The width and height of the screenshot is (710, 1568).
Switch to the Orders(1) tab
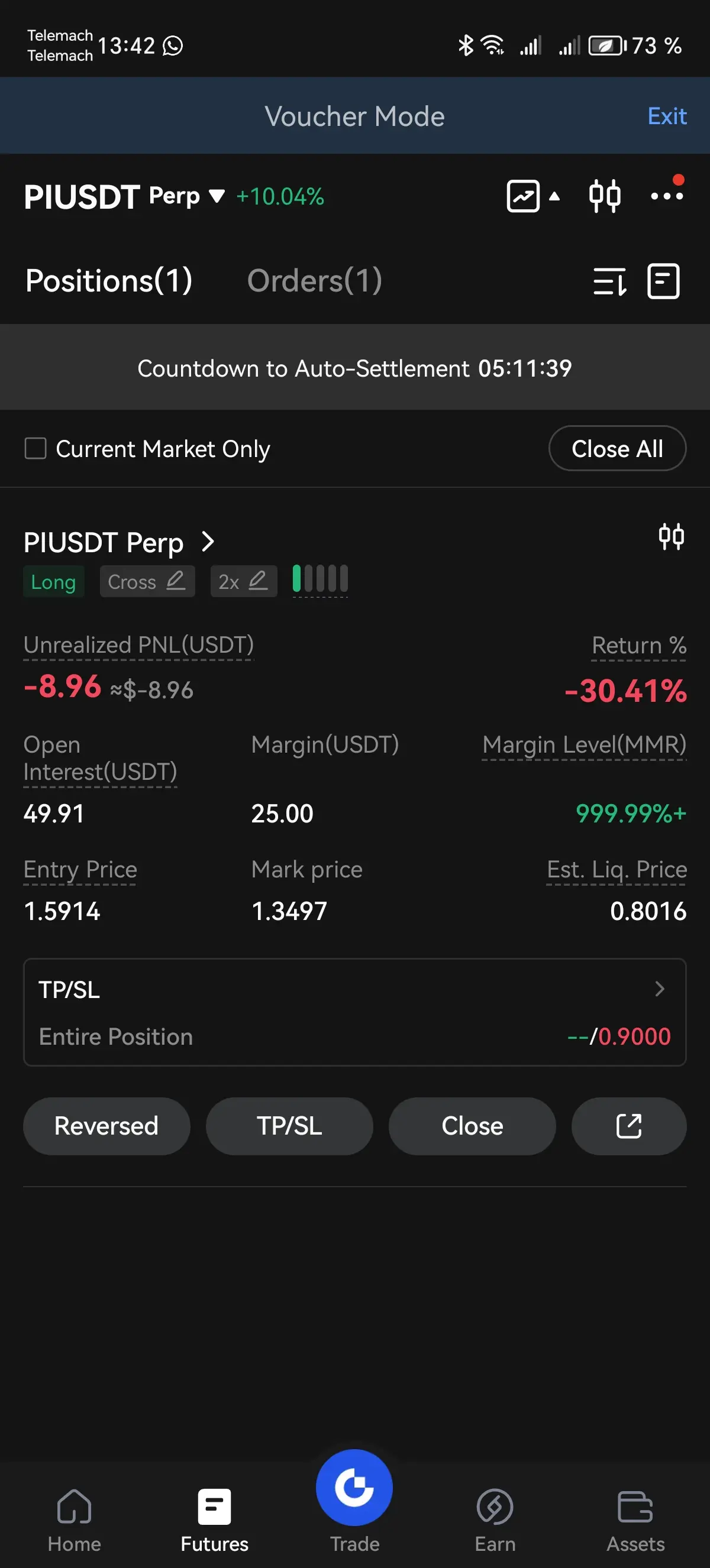coord(314,281)
